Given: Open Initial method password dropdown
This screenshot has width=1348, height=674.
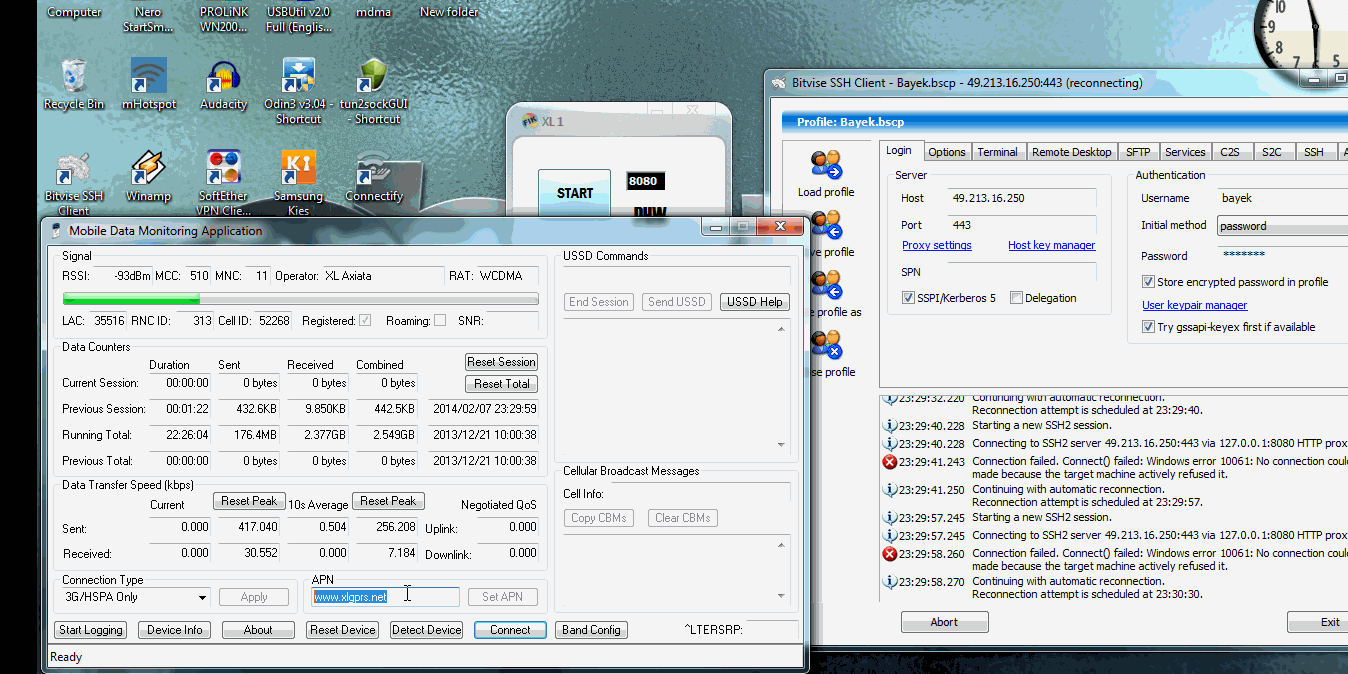Looking at the screenshot, I should [x=1282, y=226].
